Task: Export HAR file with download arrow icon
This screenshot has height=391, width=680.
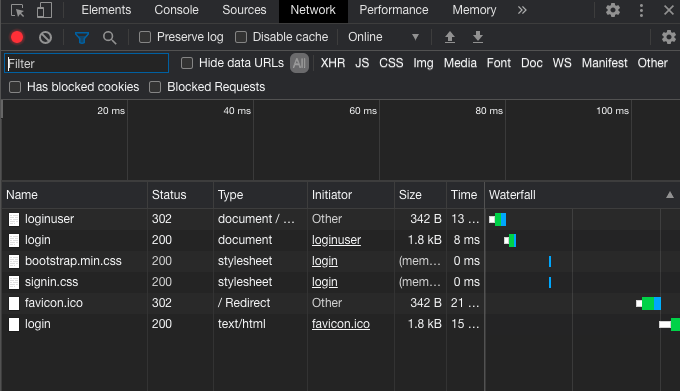Action: [477, 37]
